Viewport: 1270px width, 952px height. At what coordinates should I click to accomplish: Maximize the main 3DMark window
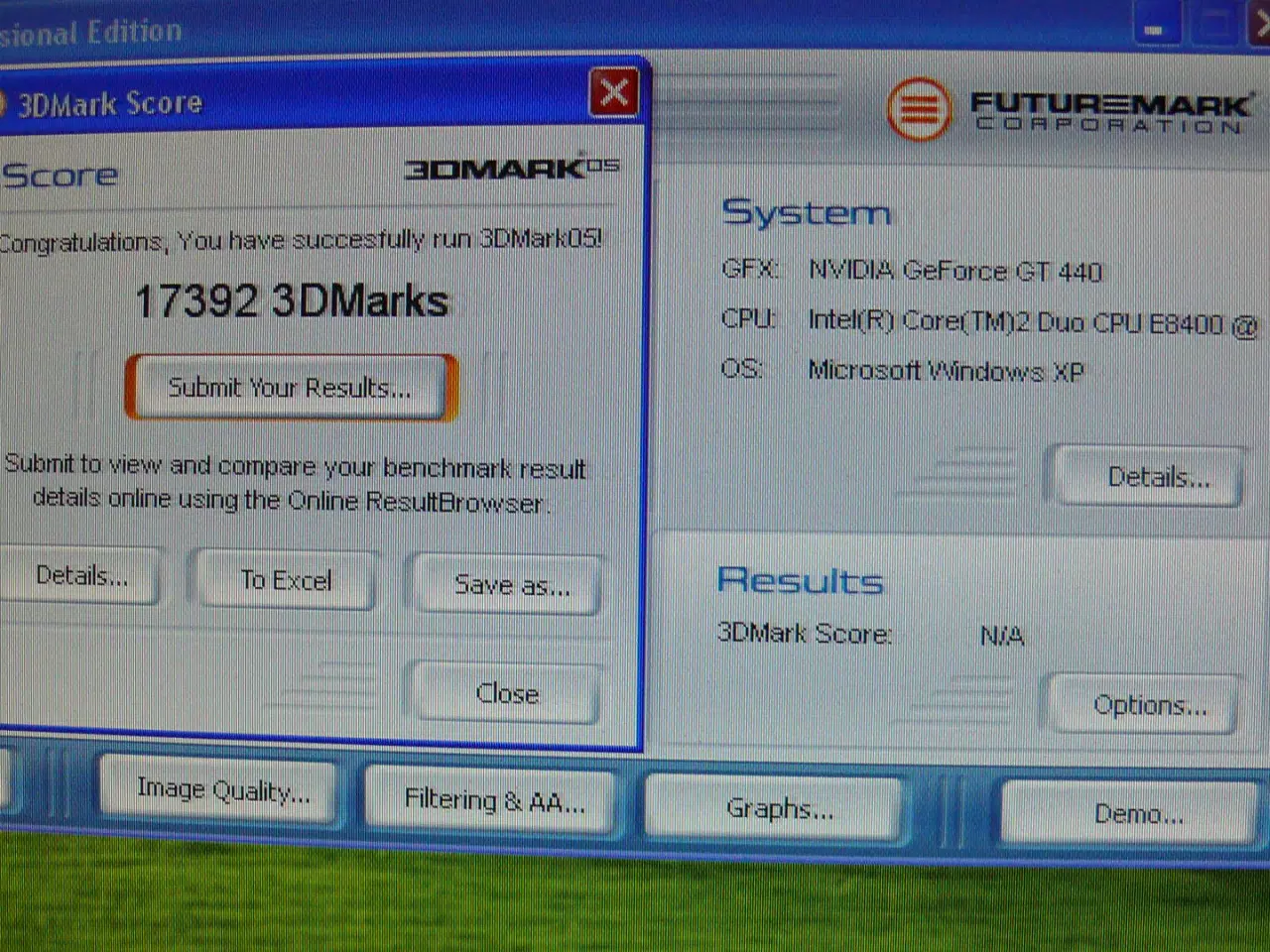(x=1214, y=28)
